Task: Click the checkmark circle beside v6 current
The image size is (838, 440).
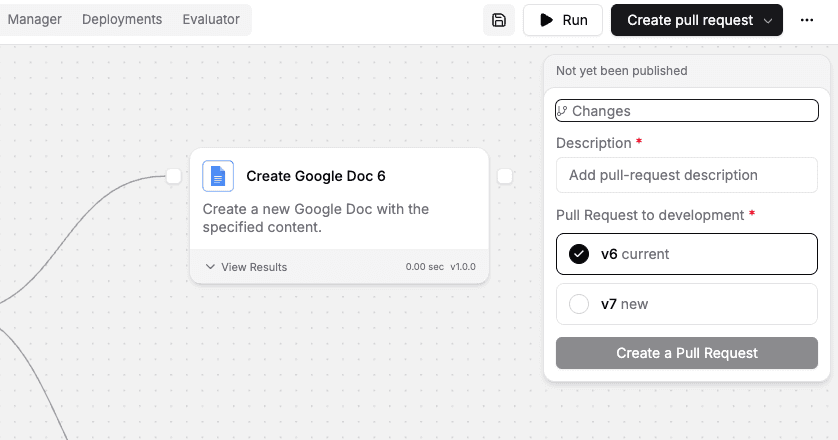Action: 579,254
